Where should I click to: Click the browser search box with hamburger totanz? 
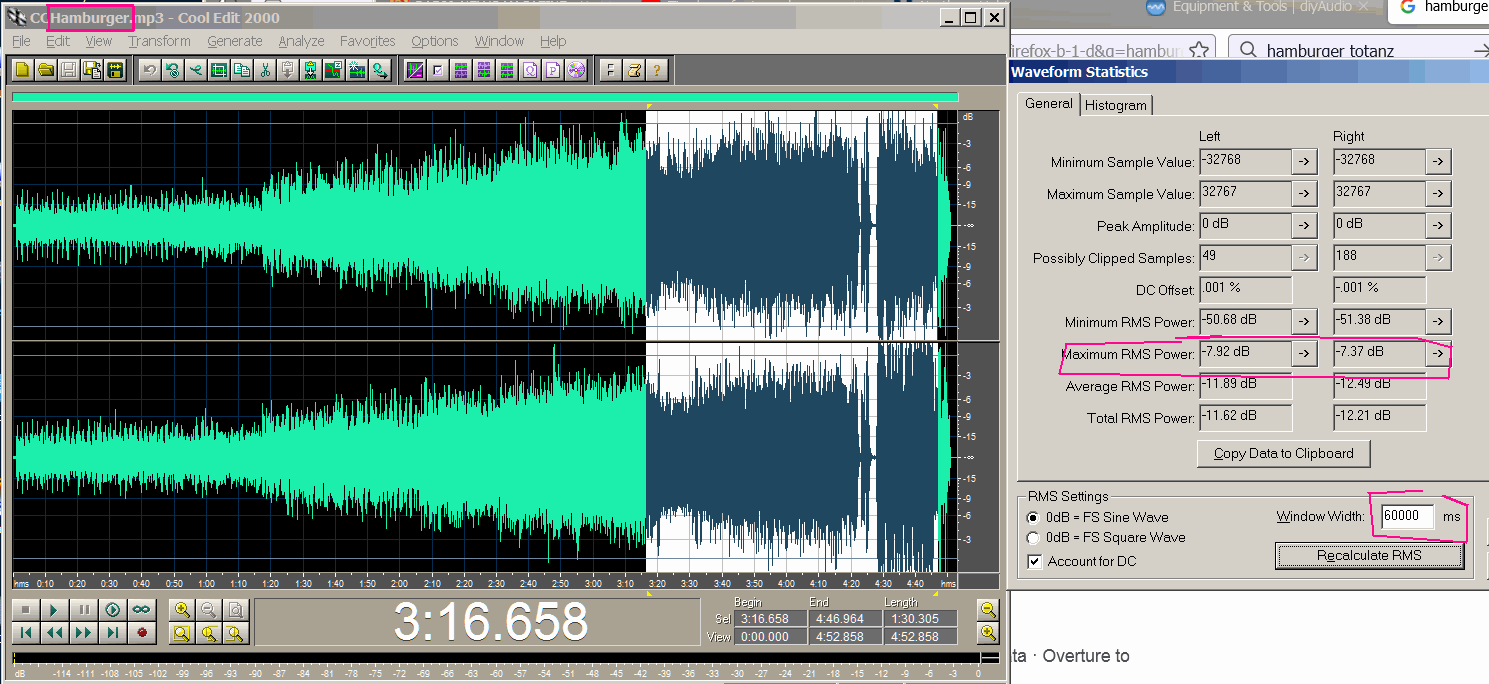point(1360,50)
